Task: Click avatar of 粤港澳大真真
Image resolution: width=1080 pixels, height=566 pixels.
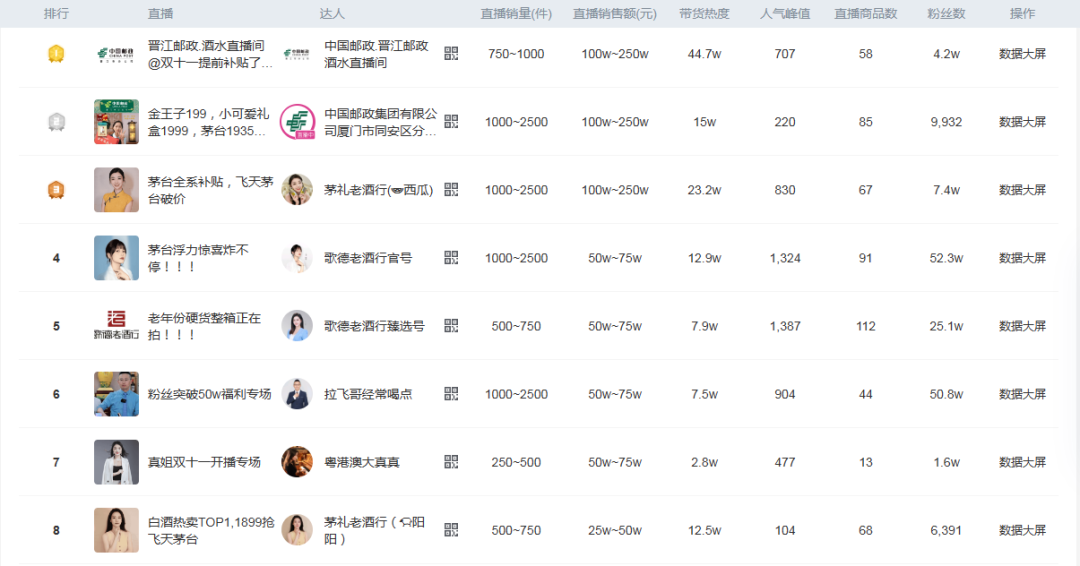Action: tap(297, 462)
